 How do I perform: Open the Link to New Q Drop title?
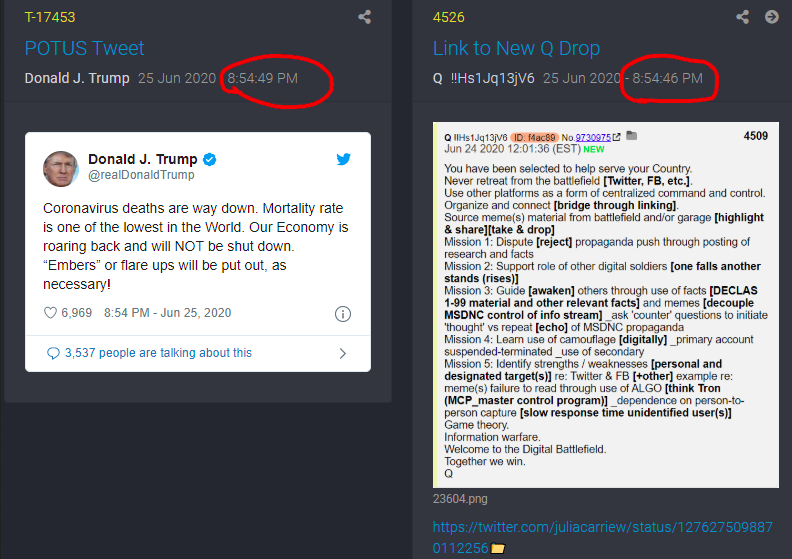point(516,48)
